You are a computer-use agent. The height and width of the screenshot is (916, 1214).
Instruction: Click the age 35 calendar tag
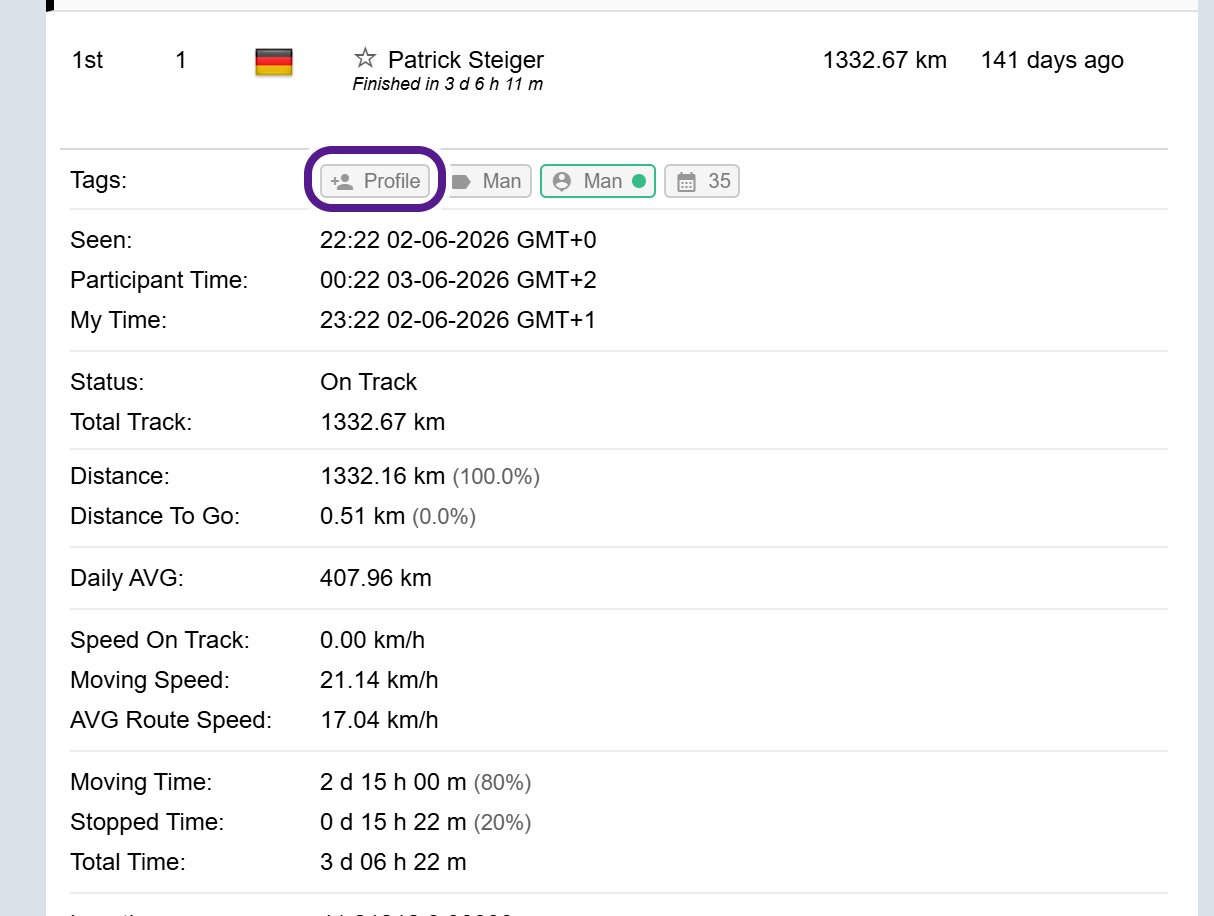tap(702, 181)
